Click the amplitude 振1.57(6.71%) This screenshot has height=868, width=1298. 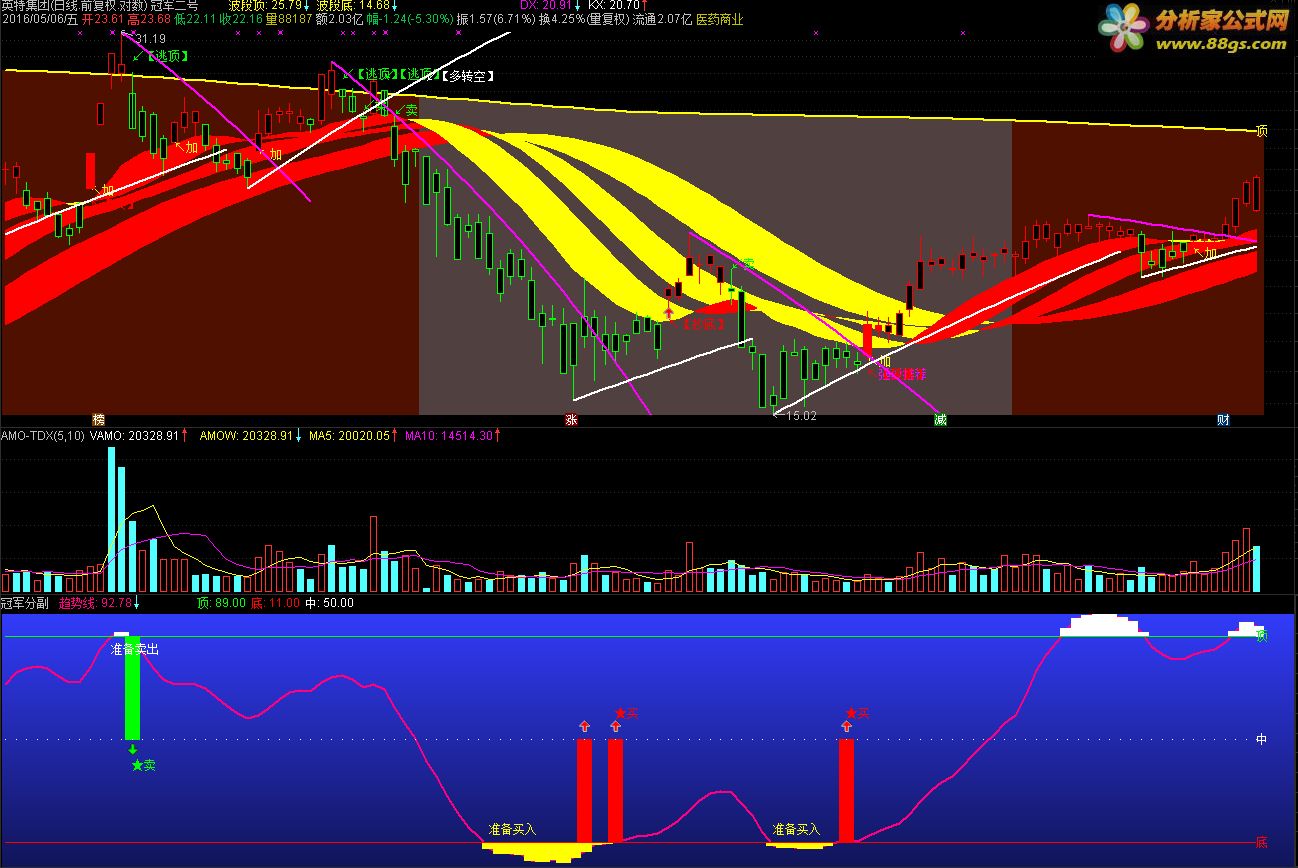tap(495, 19)
